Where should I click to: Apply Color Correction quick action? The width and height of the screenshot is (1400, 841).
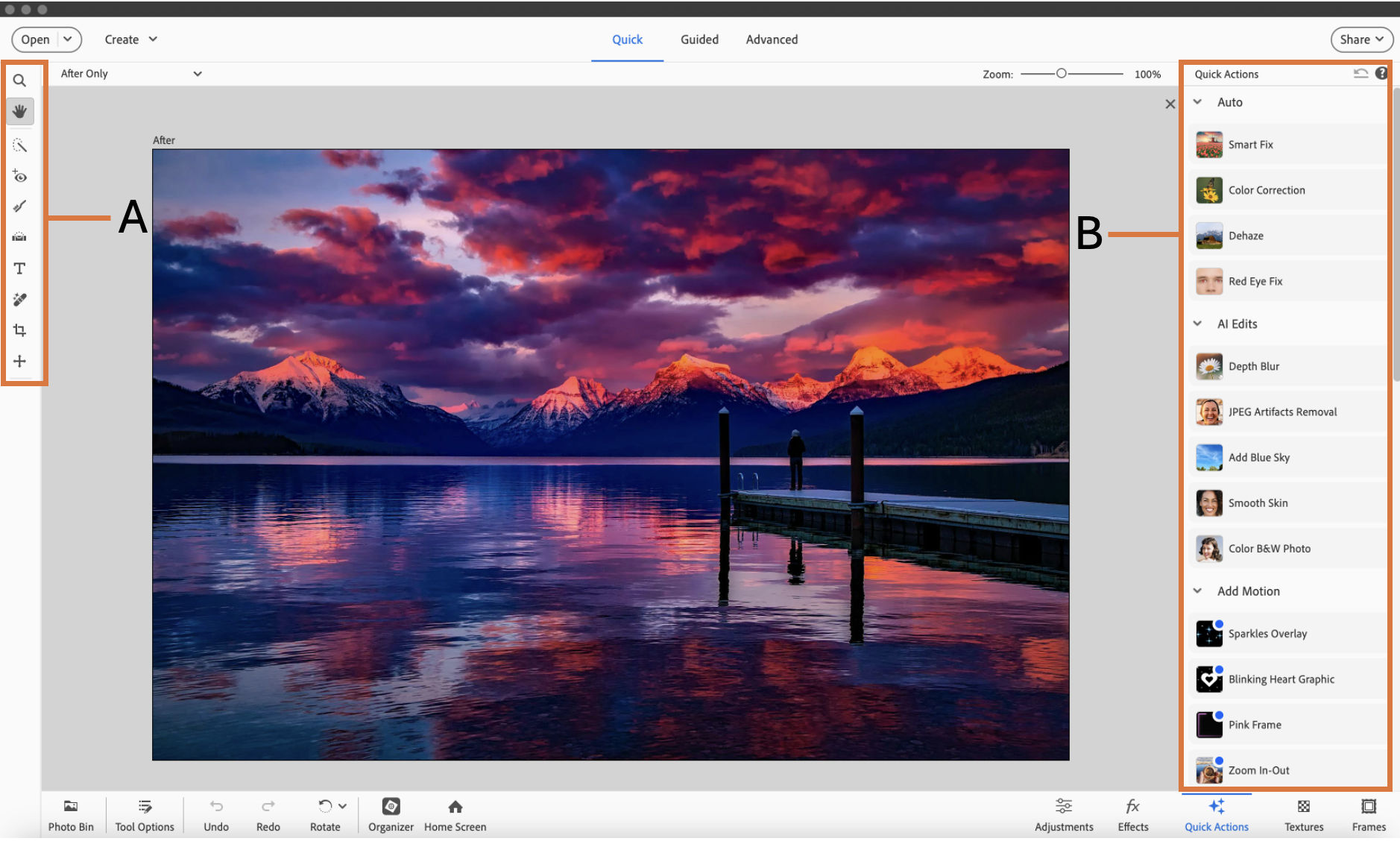(1288, 190)
